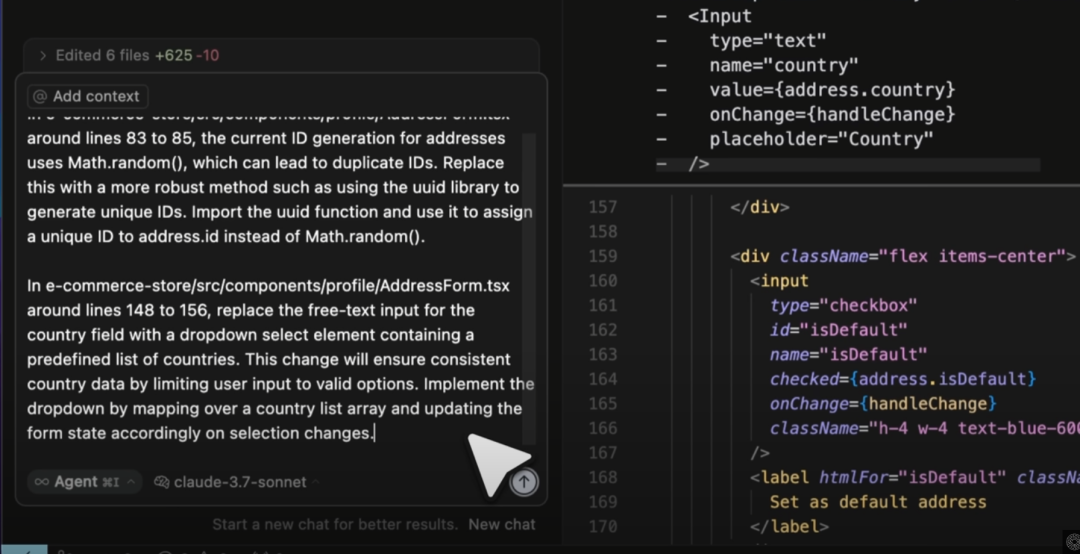Click the removed name="country" diff line
Image resolution: width=1080 pixels, height=554 pixels.
[x=784, y=65]
